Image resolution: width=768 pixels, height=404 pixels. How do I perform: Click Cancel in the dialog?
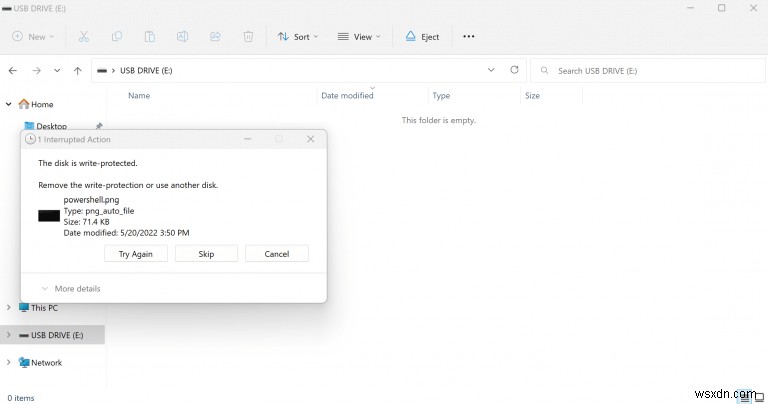coord(277,254)
